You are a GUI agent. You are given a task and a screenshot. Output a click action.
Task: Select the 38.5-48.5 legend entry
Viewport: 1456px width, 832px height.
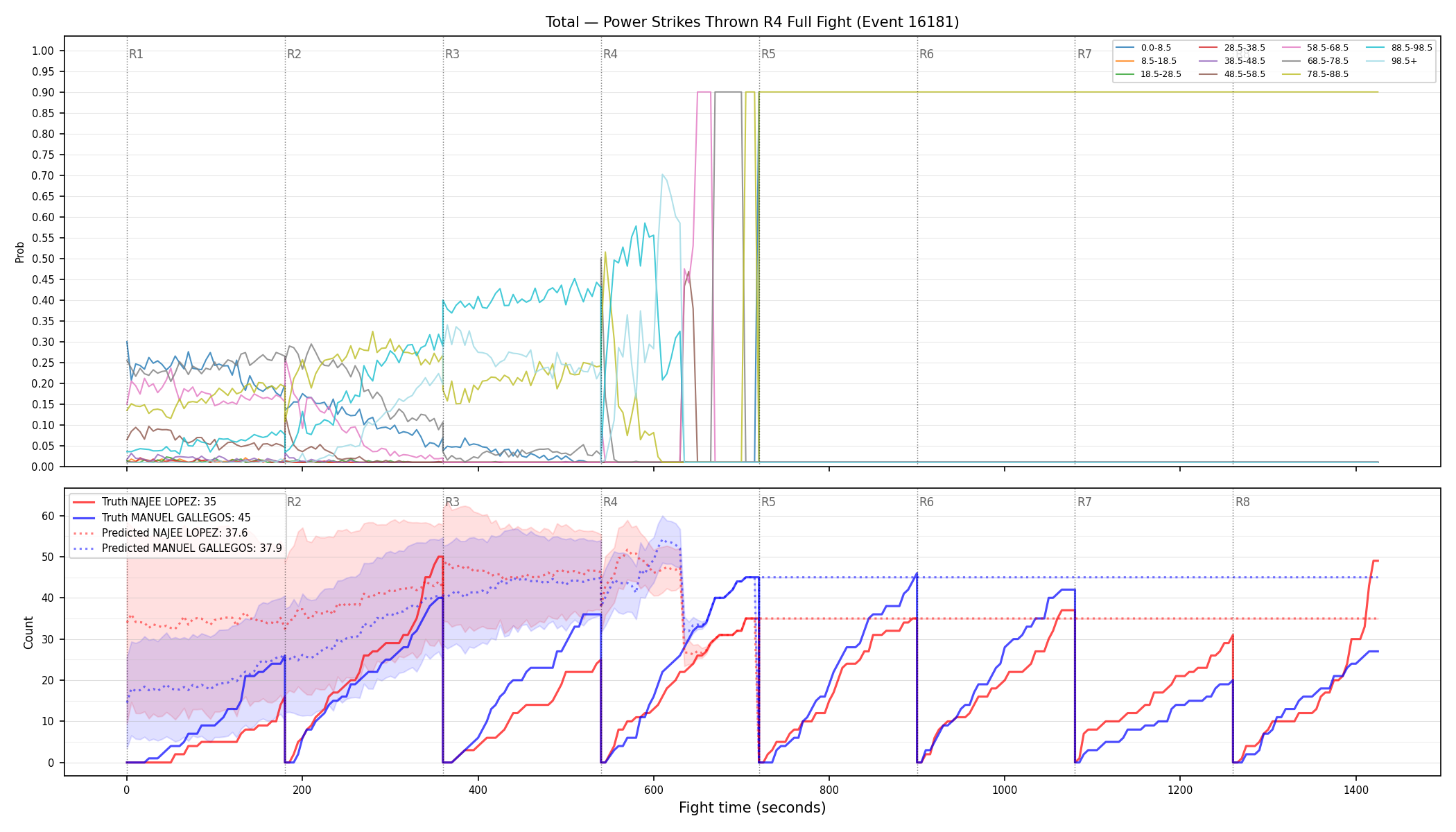point(1232,61)
